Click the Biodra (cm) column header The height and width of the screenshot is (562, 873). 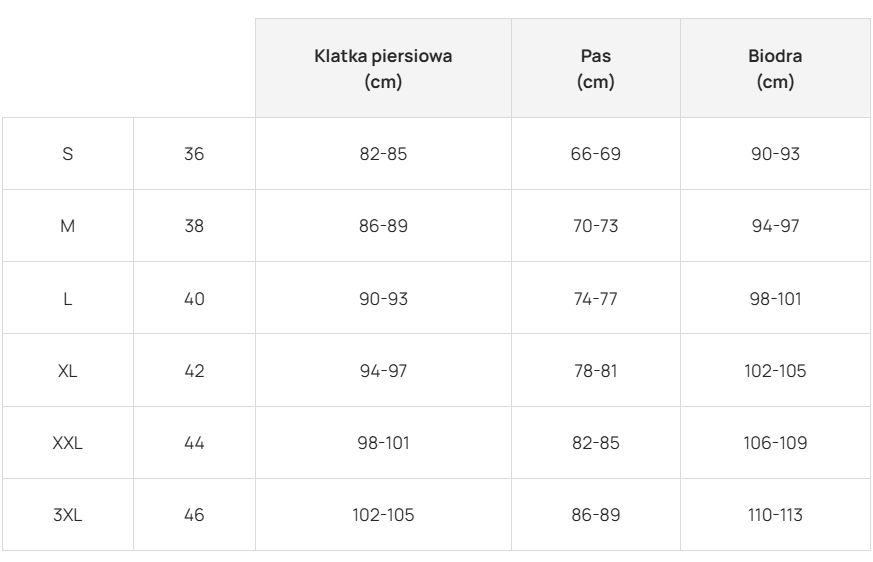click(x=776, y=69)
